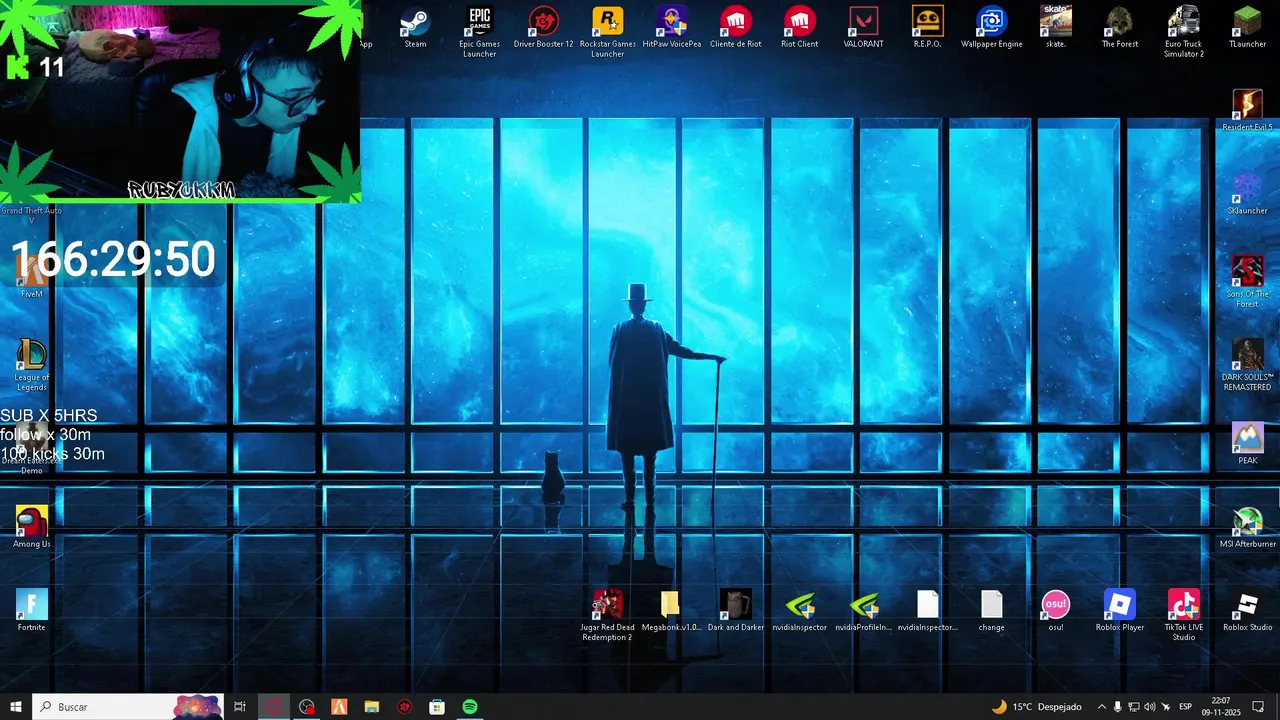
Task: Click the microphone tray icon
Action: click(1118, 707)
